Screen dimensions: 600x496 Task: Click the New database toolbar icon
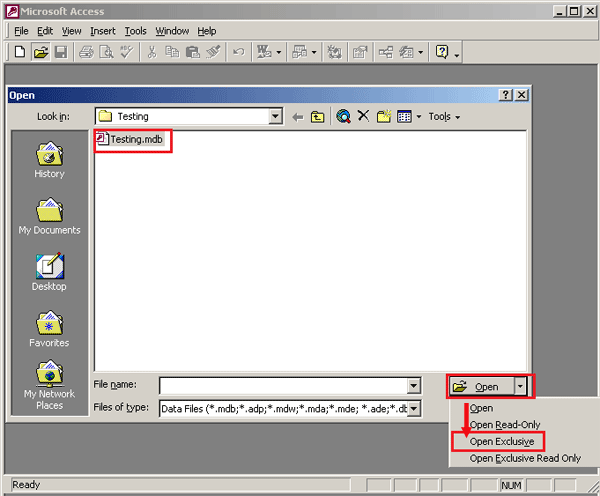pyautogui.click(x=20, y=52)
